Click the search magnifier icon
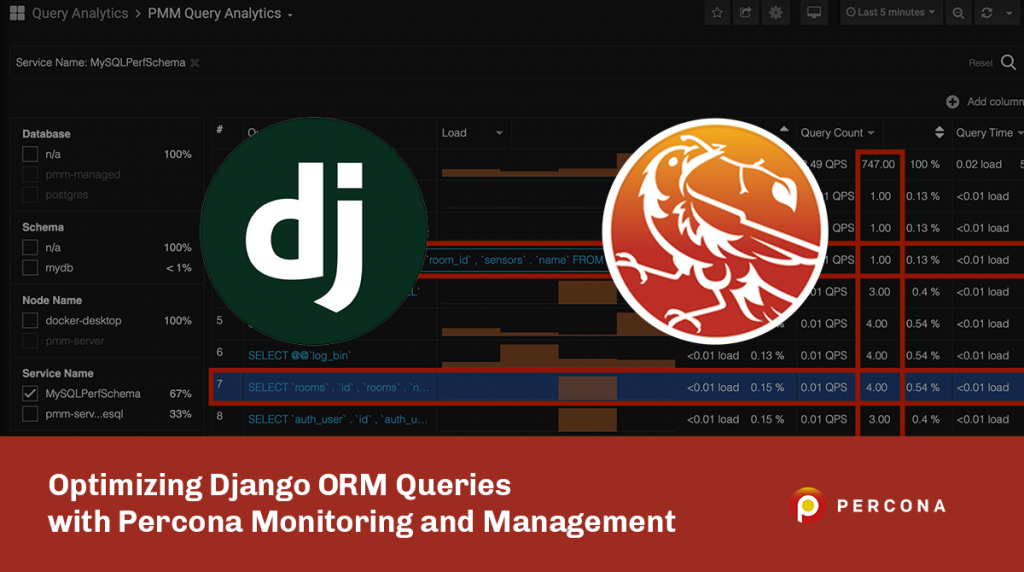This screenshot has height=572, width=1024. [x=1008, y=62]
